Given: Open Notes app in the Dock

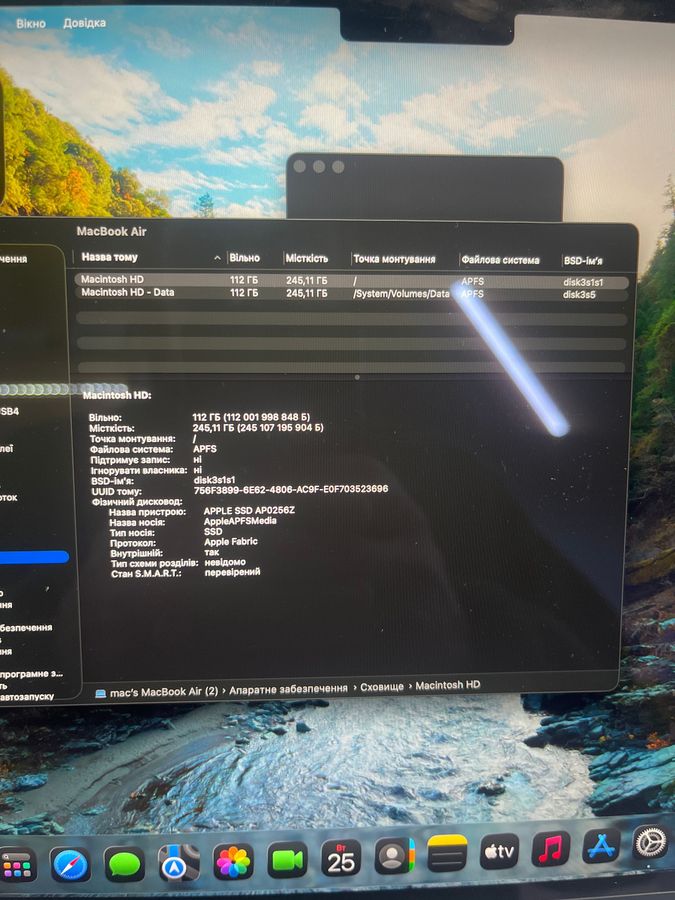Looking at the screenshot, I should point(447,853).
